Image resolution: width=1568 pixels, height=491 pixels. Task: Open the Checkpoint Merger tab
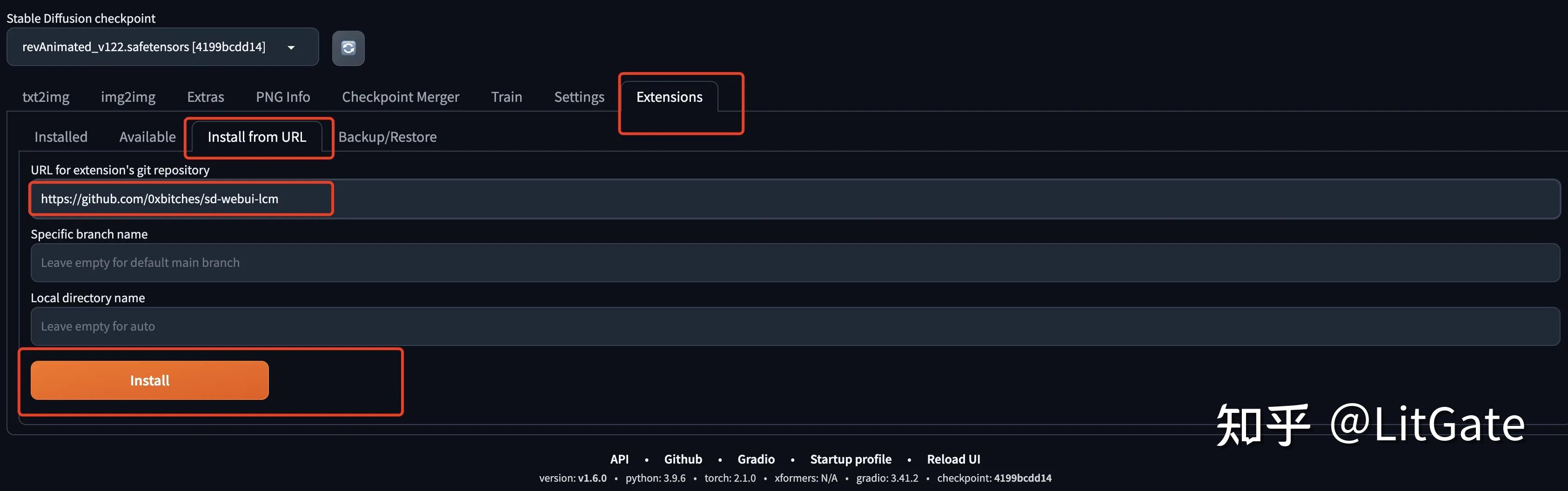[x=400, y=97]
